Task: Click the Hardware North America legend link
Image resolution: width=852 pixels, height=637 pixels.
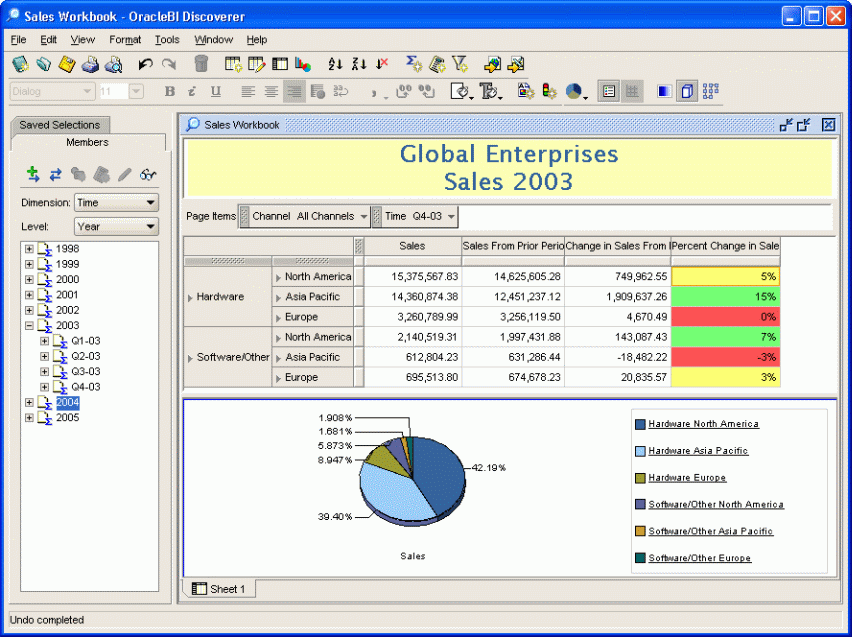Action: (703, 424)
